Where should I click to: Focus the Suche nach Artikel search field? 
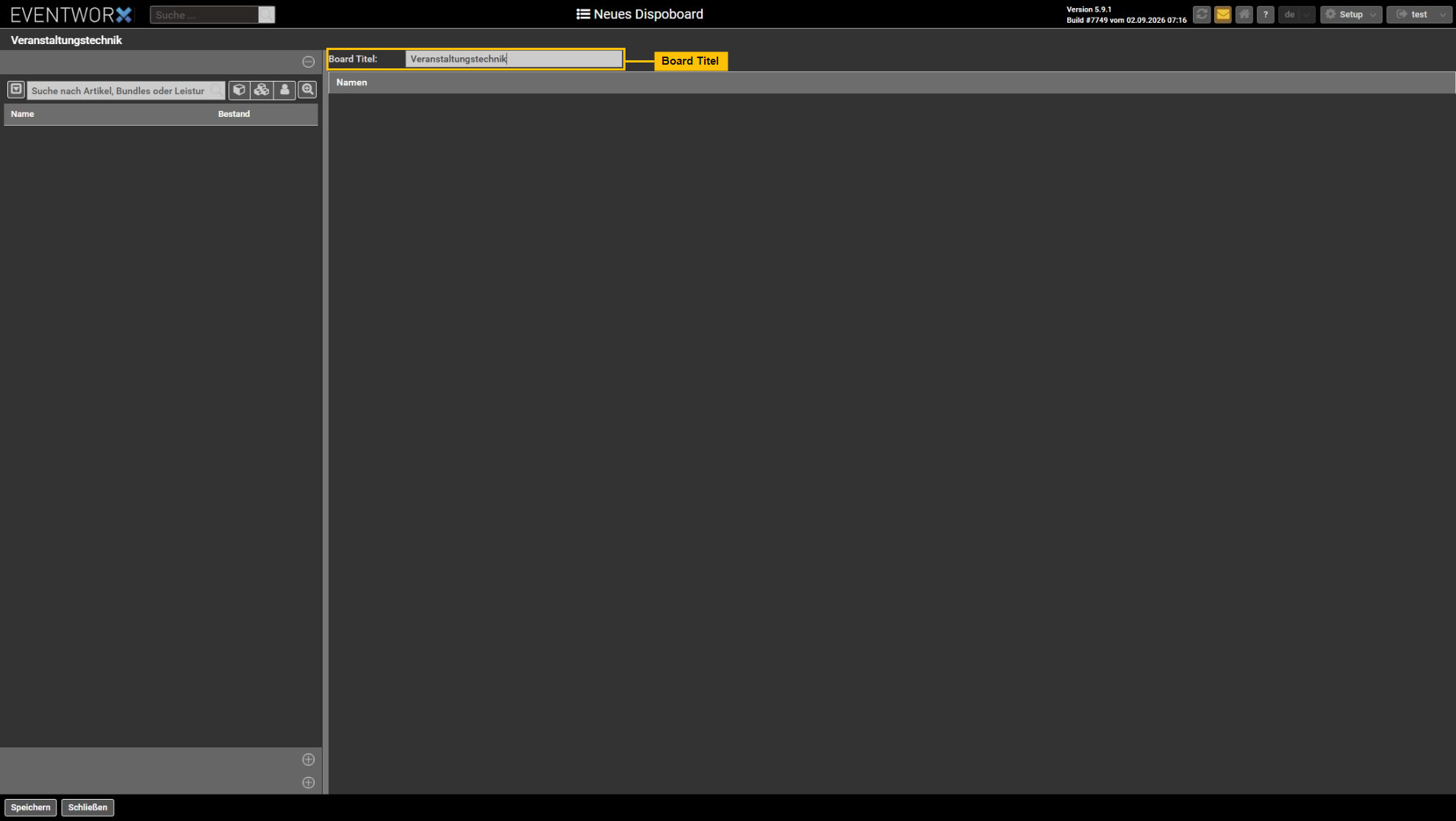126,90
